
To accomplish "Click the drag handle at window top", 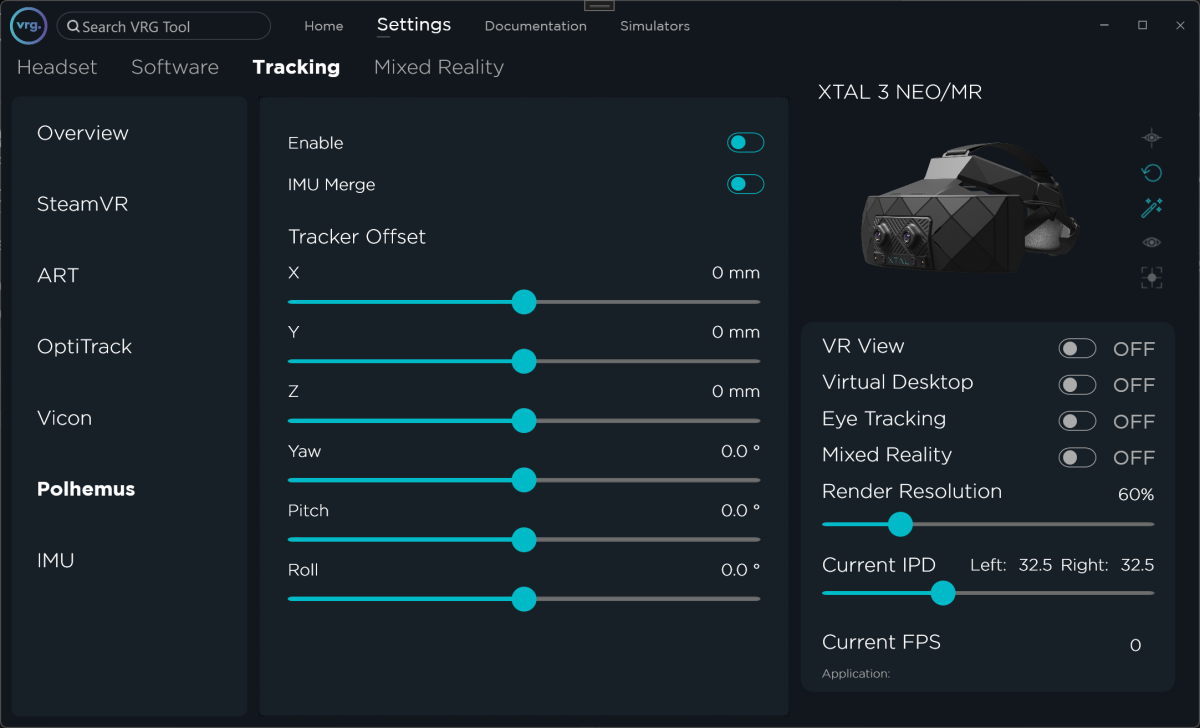I will [599, 5].
